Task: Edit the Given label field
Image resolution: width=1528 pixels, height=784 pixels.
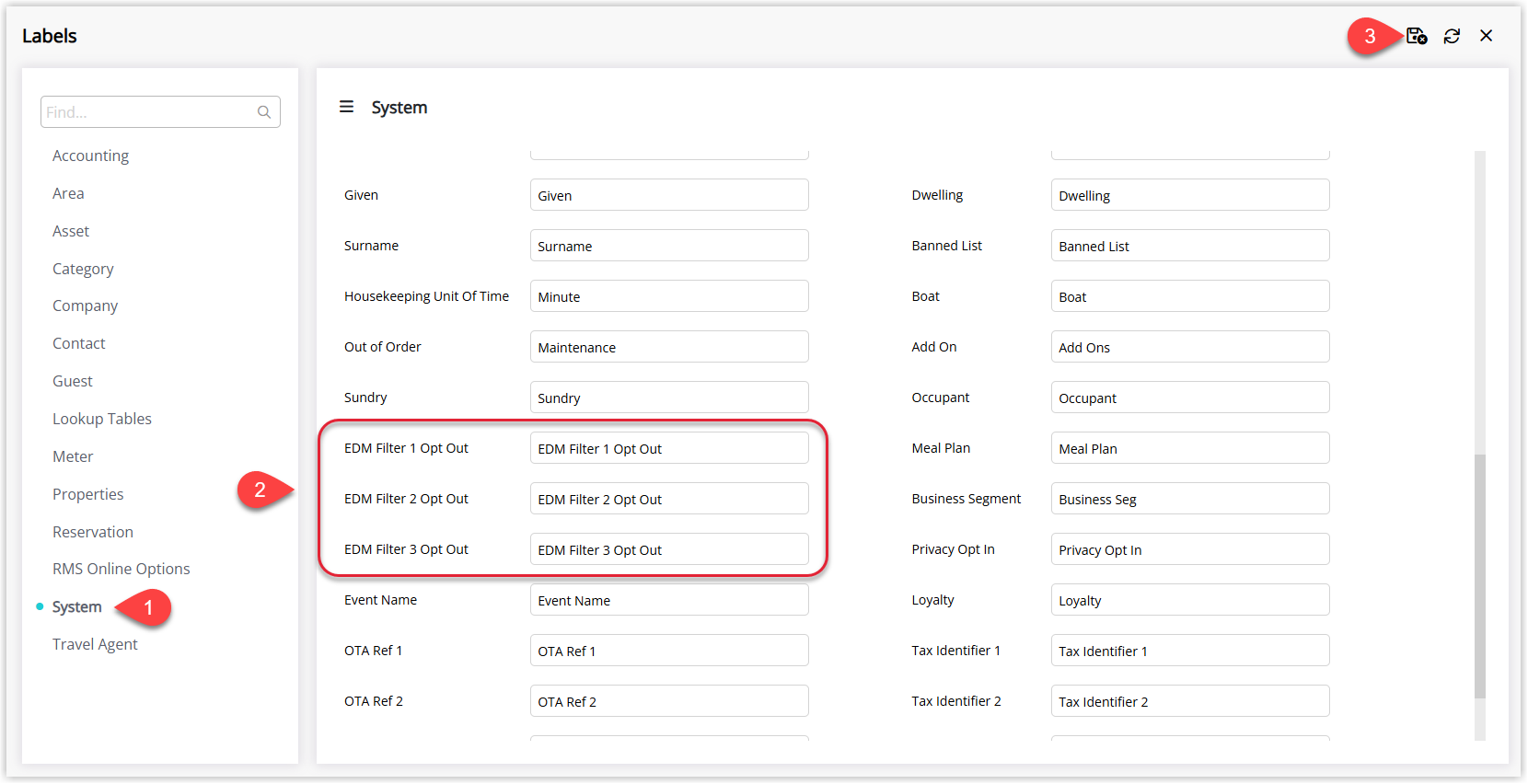Action: 669,195
